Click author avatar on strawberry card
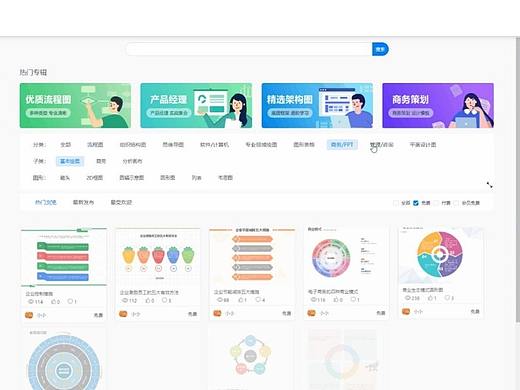This screenshot has width=520, height=390. [123, 314]
